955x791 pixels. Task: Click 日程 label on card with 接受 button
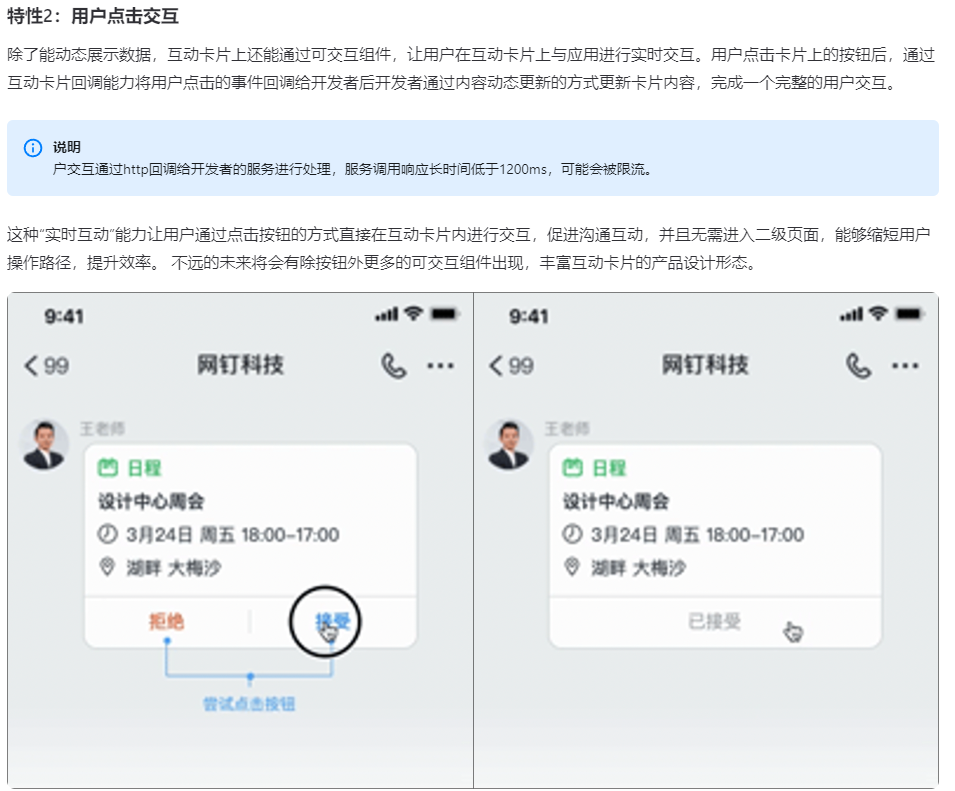[144, 468]
